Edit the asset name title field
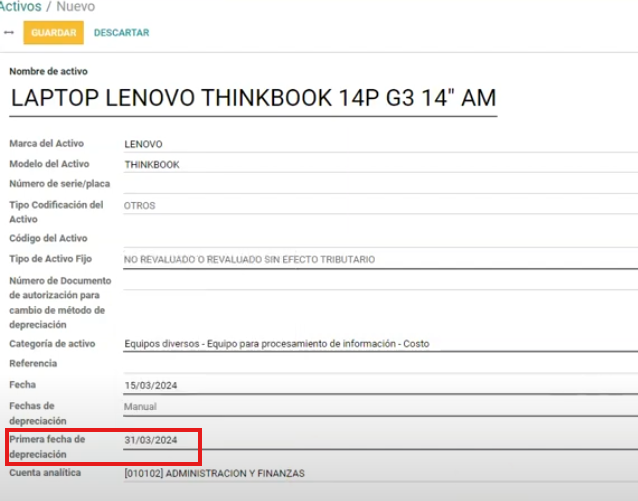 253,98
